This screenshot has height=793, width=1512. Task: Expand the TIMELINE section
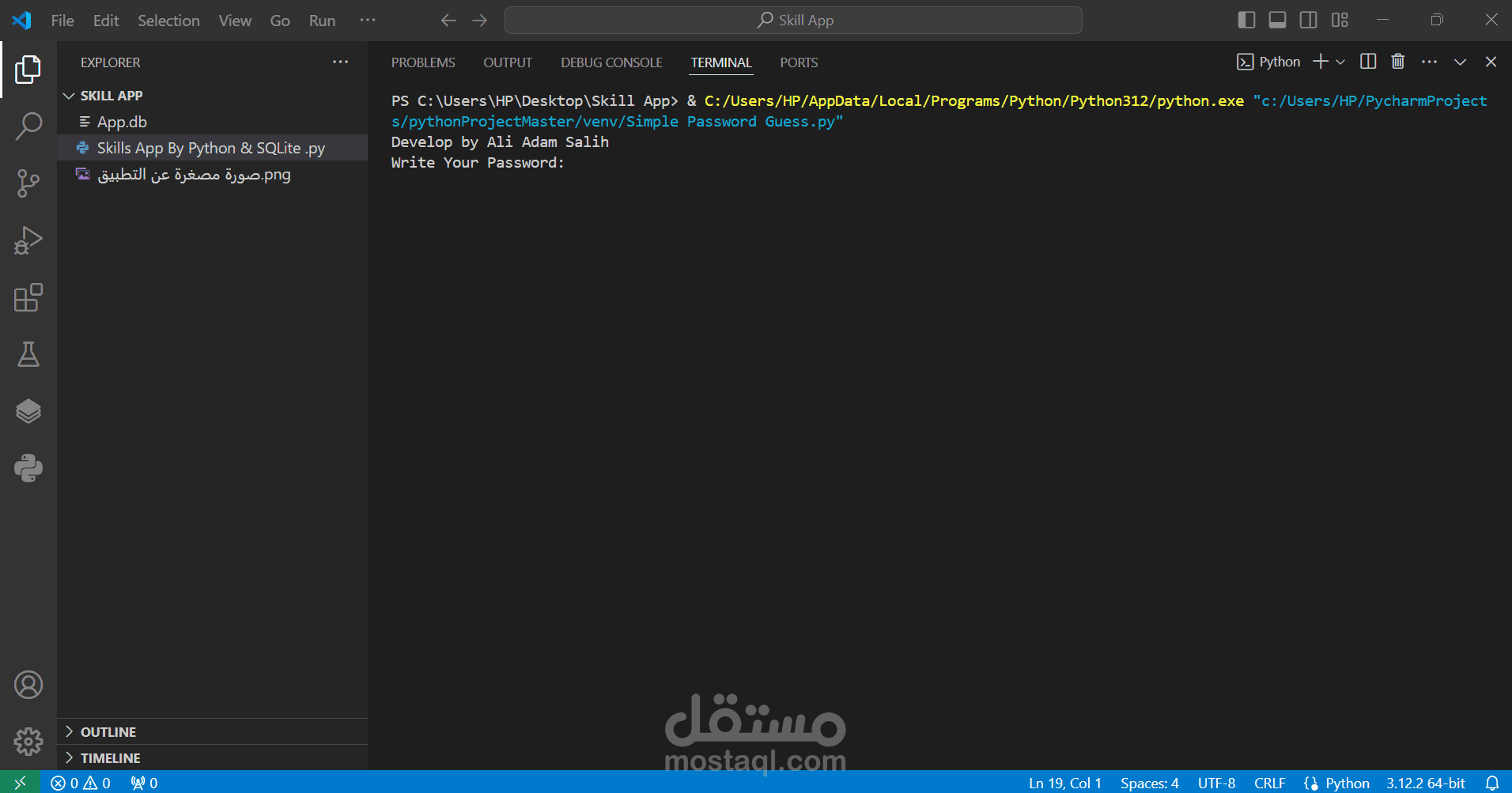point(212,758)
